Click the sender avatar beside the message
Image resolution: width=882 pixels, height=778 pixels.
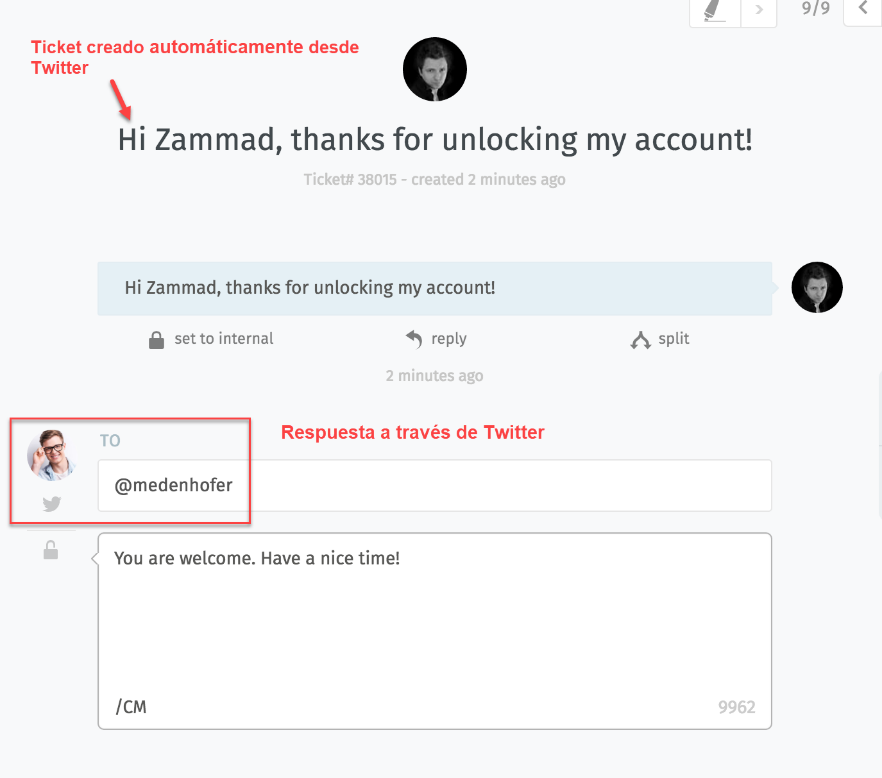817,287
